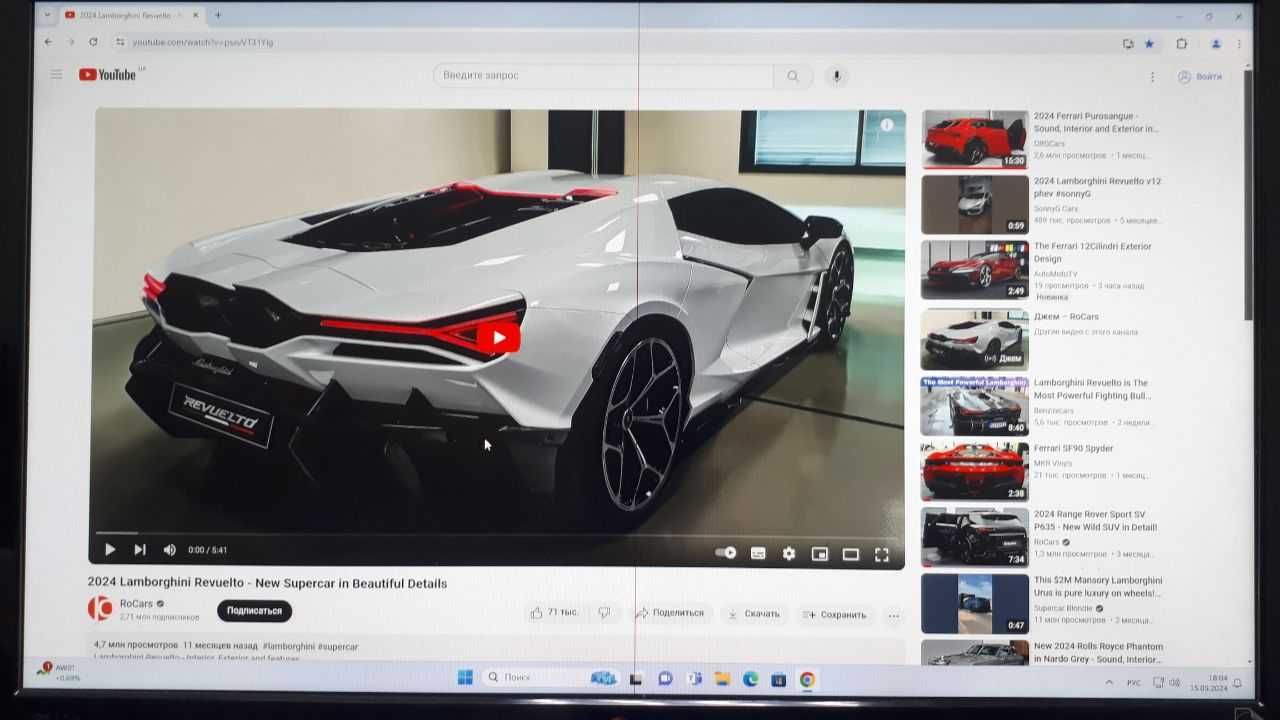
Task: Toggle the autoplay switch in player
Action: point(726,552)
